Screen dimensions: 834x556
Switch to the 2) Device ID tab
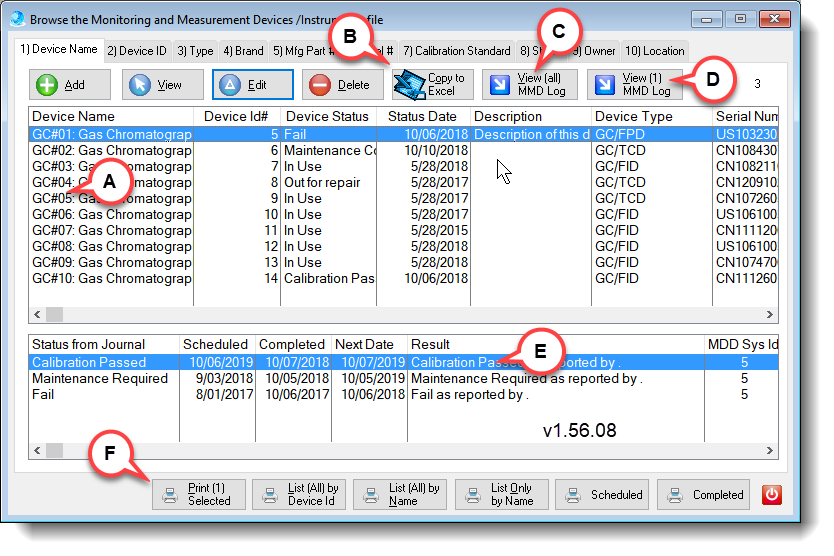[x=137, y=51]
